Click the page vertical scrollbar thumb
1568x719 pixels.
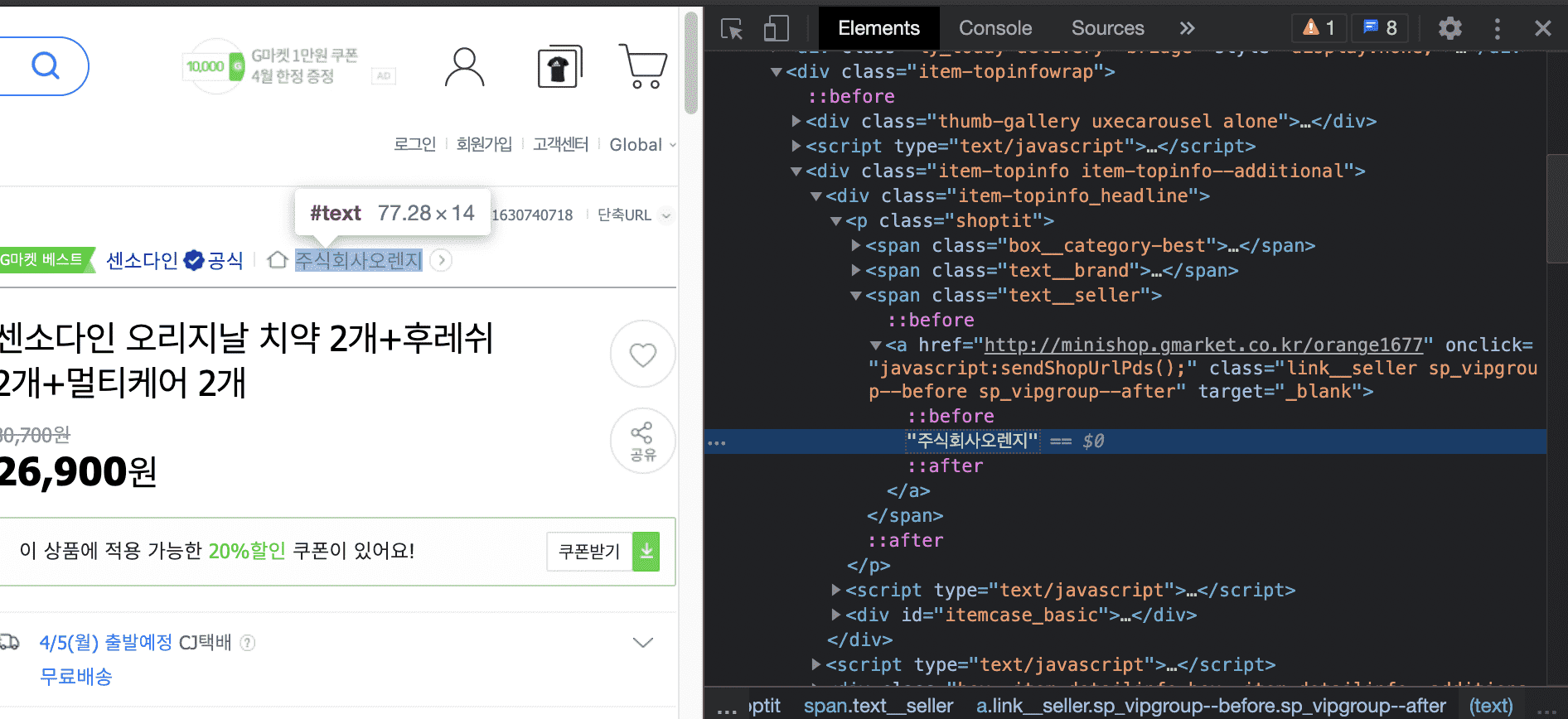(691, 63)
